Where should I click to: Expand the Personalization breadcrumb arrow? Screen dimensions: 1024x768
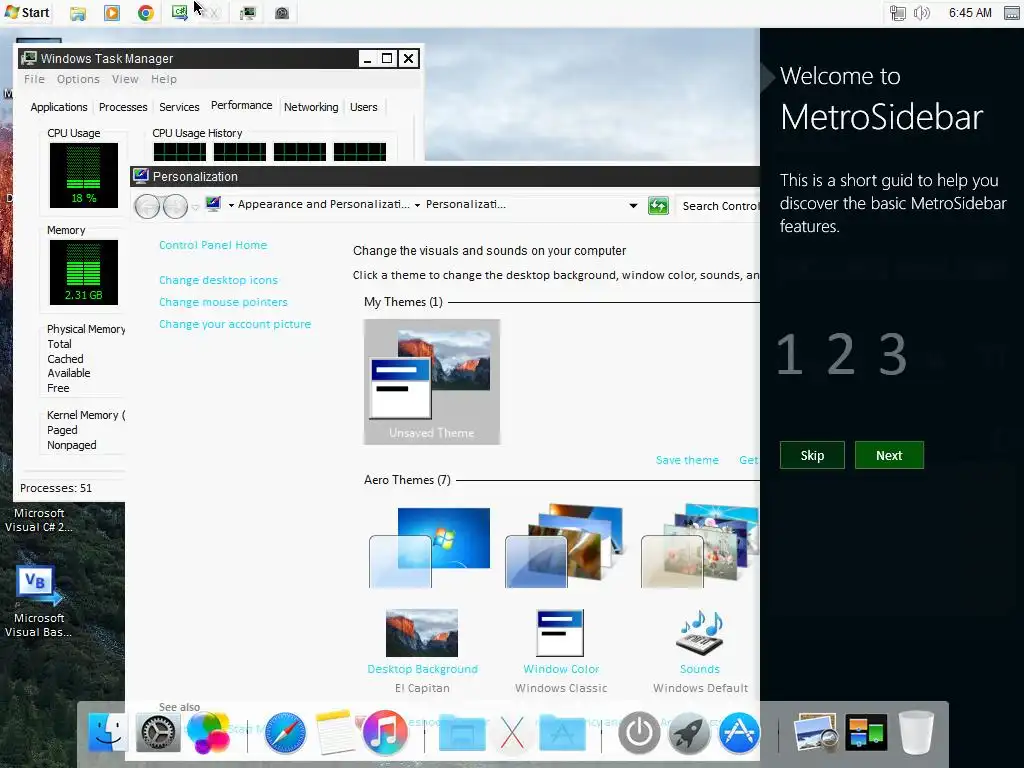click(x=417, y=205)
